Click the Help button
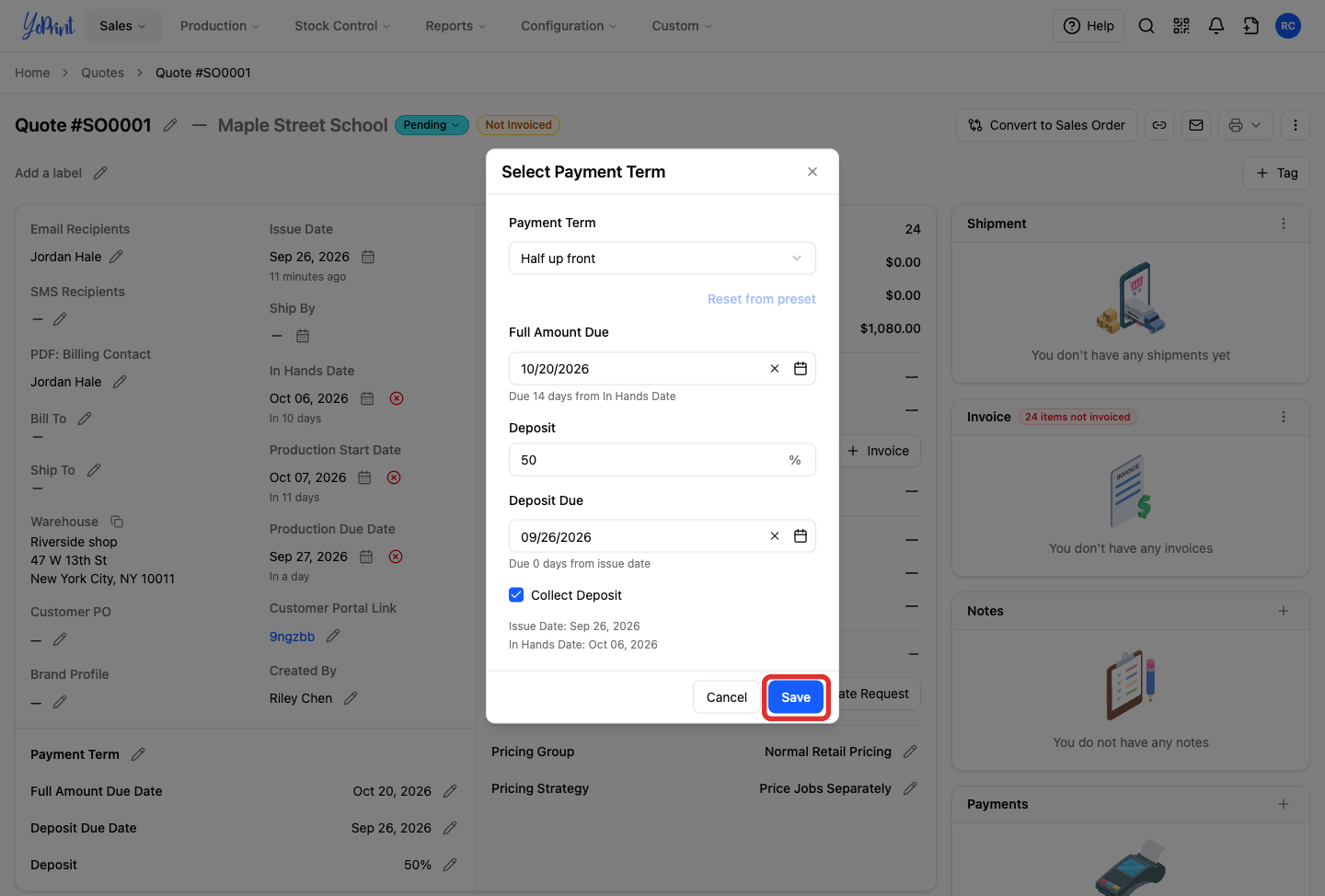1325x896 pixels. pyautogui.click(x=1089, y=26)
